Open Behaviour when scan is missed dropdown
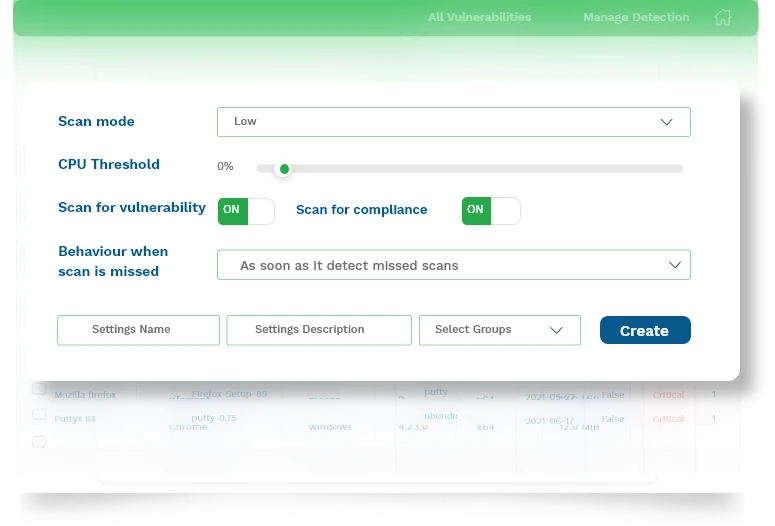 coord(454,265)
